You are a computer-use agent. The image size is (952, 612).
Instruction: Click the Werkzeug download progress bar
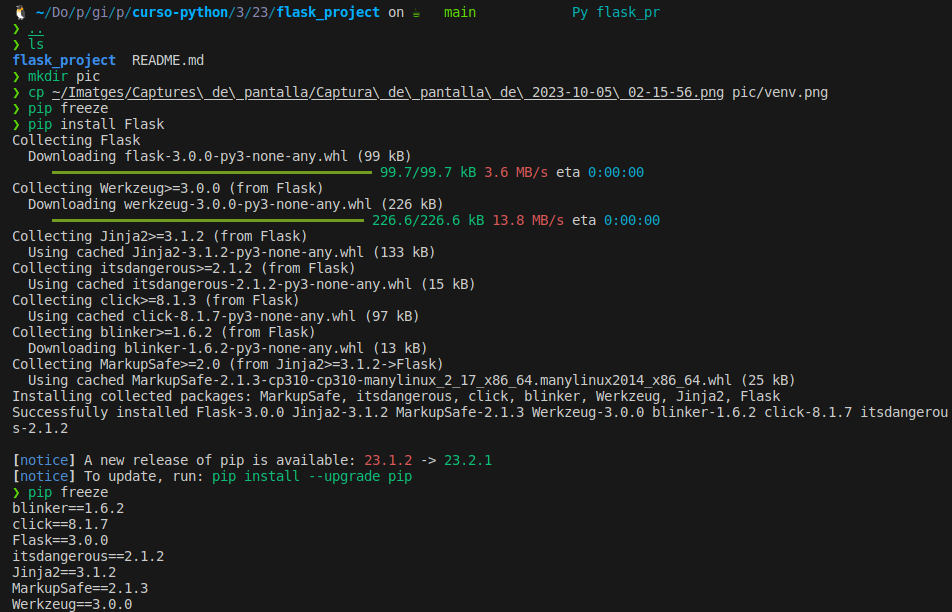click(x=208, y=220)
